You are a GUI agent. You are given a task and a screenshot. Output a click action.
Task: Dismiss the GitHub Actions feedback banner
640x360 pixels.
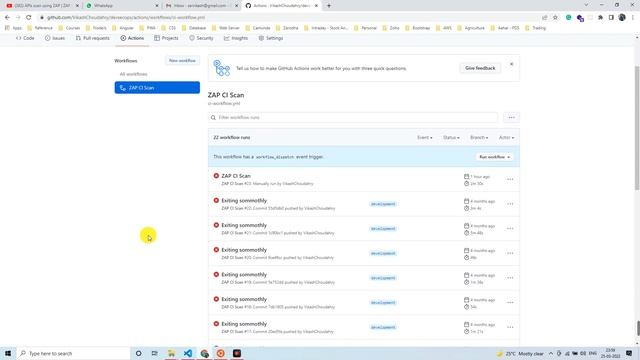pos(511,64)
